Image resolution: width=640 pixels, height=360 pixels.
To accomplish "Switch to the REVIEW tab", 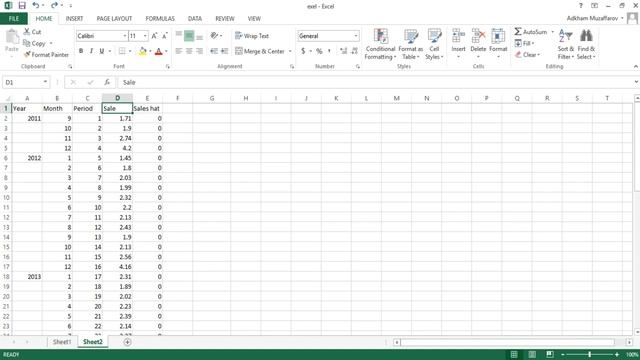I will click(225, 19).
